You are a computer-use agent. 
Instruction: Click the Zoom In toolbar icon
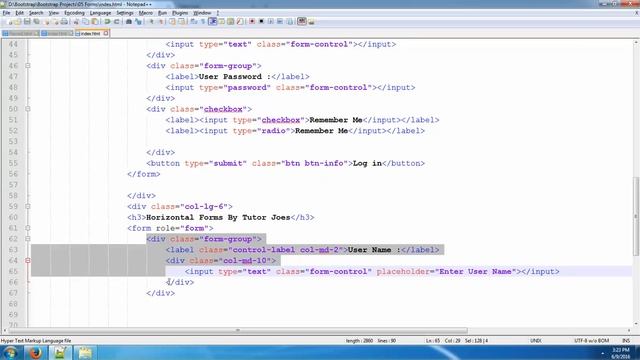pos(151,21)
